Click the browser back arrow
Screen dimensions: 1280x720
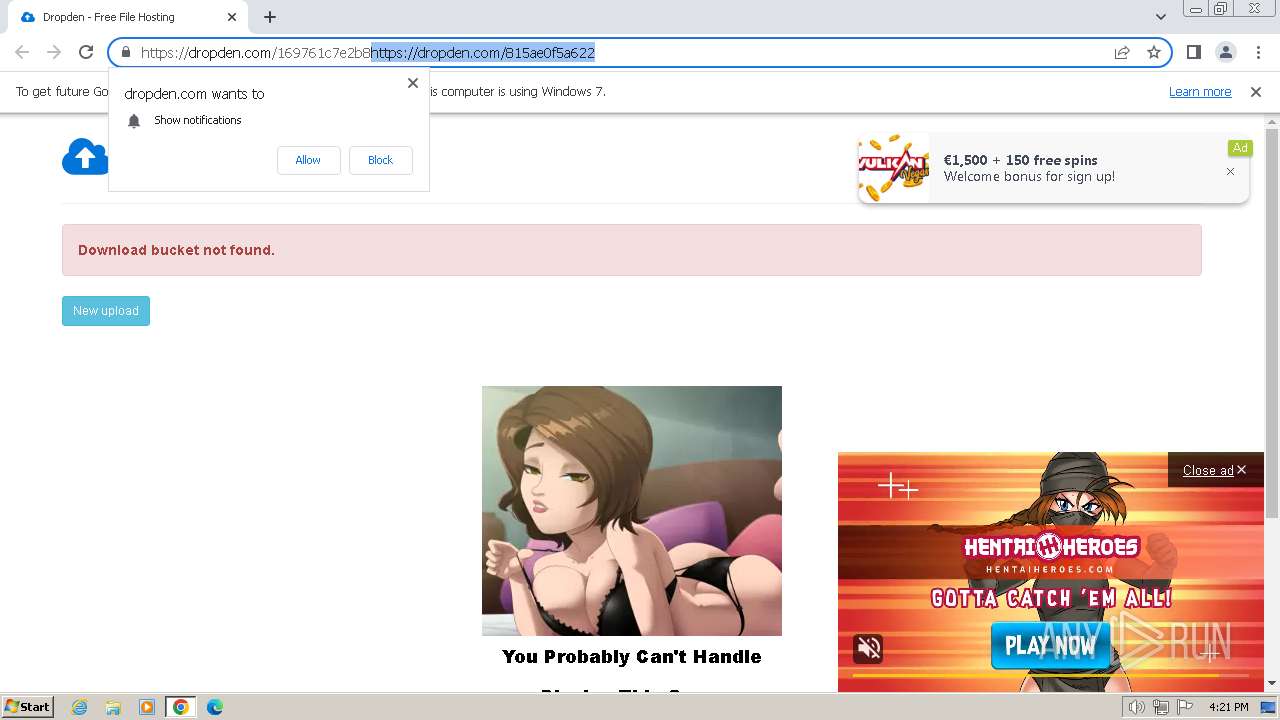pos(22,52)
